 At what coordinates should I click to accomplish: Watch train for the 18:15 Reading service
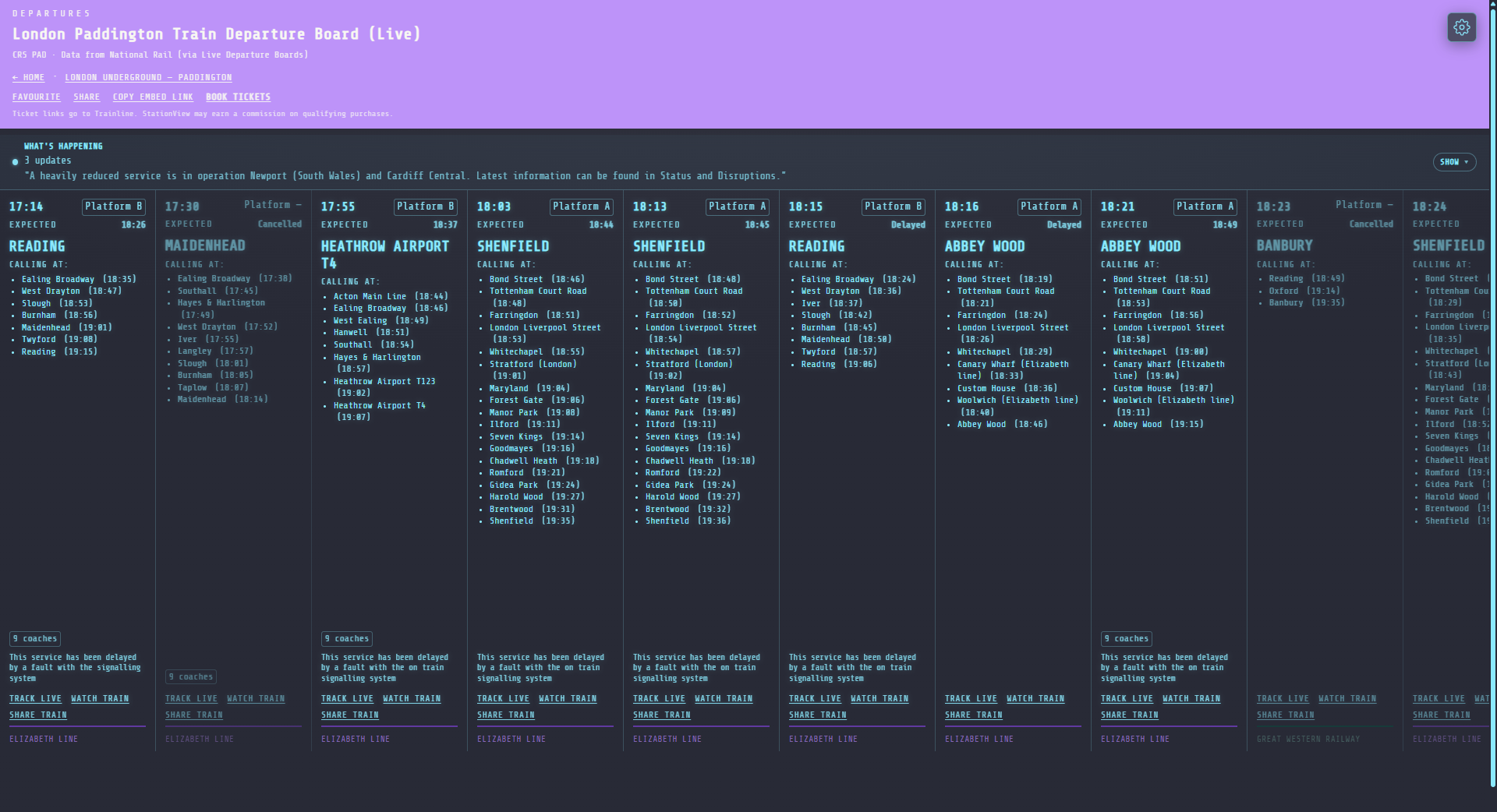coord(879,698)
